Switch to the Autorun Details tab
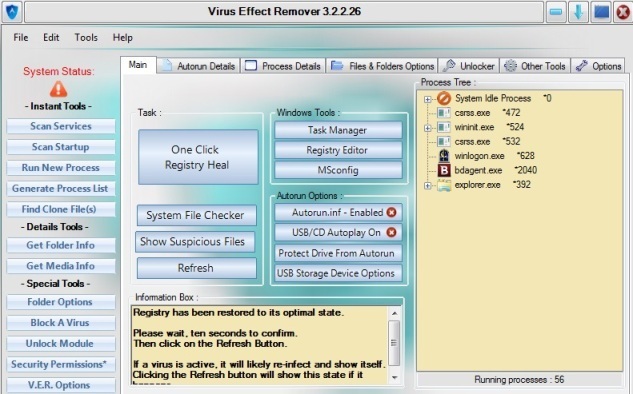633x394 pixels. [198, 66]
